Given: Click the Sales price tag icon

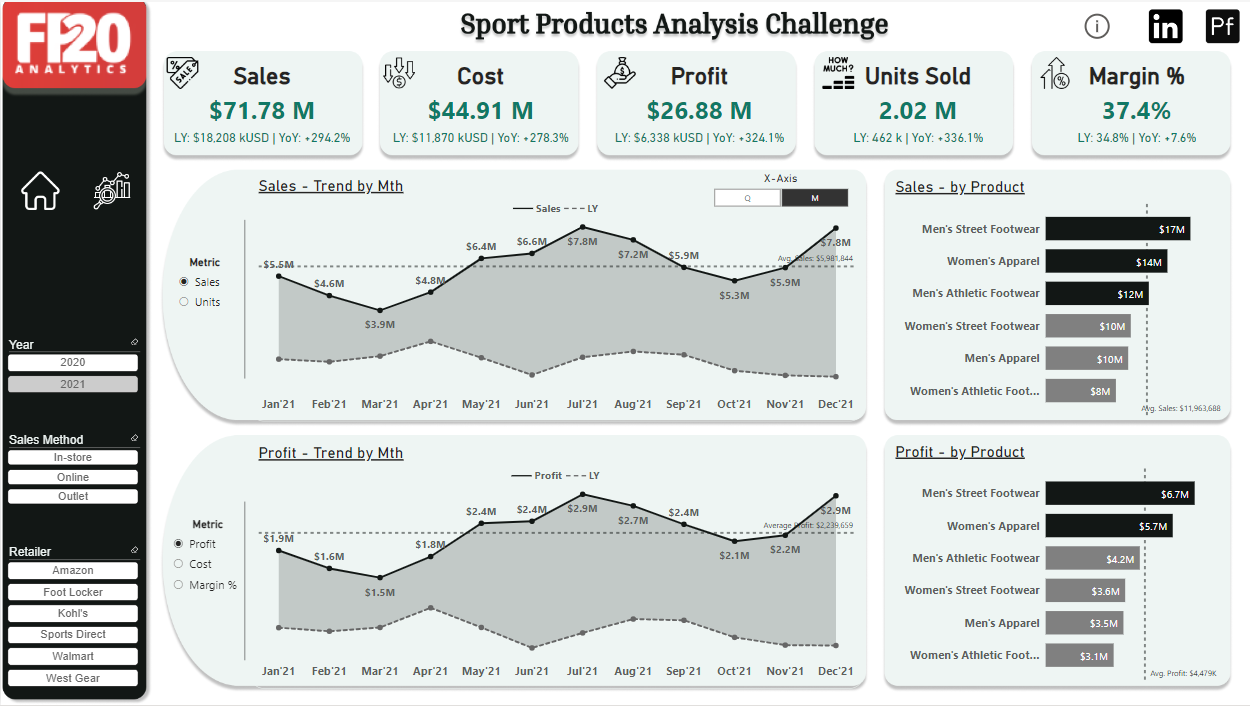Looking at the screenshot, I should [x=182, y=73].
